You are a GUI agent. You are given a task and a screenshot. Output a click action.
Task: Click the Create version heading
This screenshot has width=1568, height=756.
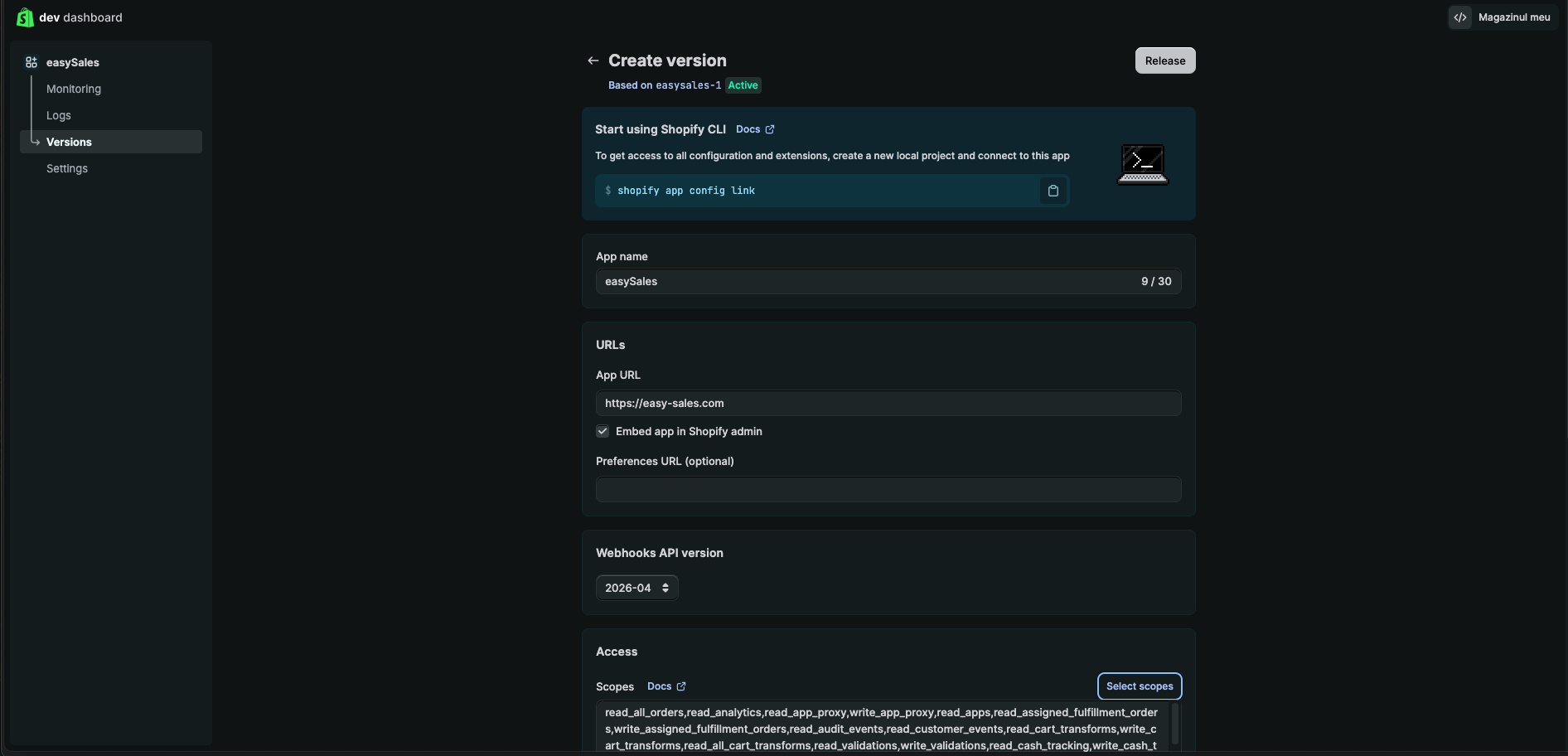coord(667,61)
